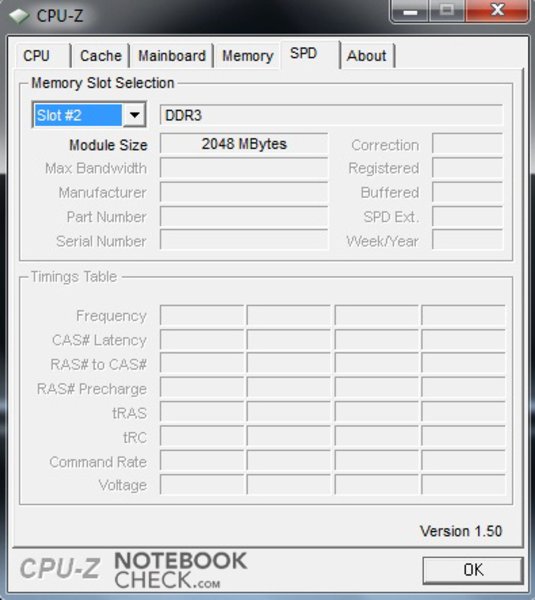The height and width of the screenshot is (600, 535).
Task: Click the Frequency label
Action: pyautogui.click(x=111, y=316)
